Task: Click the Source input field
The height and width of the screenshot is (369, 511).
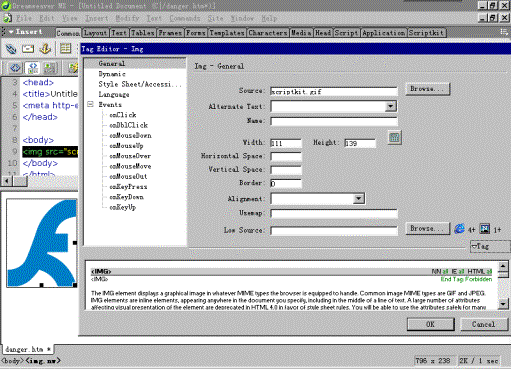Action: [x=334, y=91]
